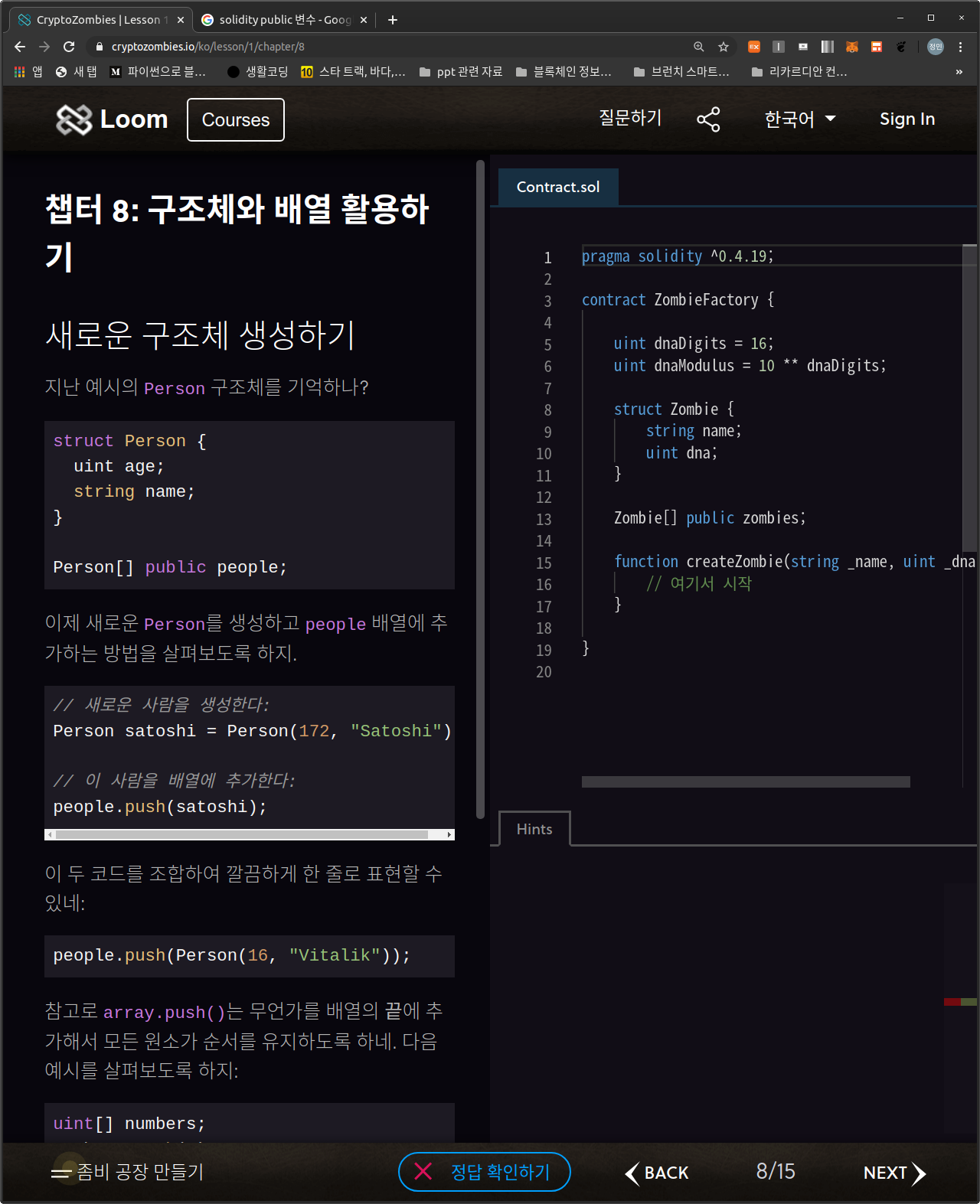Viewport: 980px width, 1204px height.
Task: Open the 브런치 스마트 bookmark folder
Action: click(x=681, y=72)
